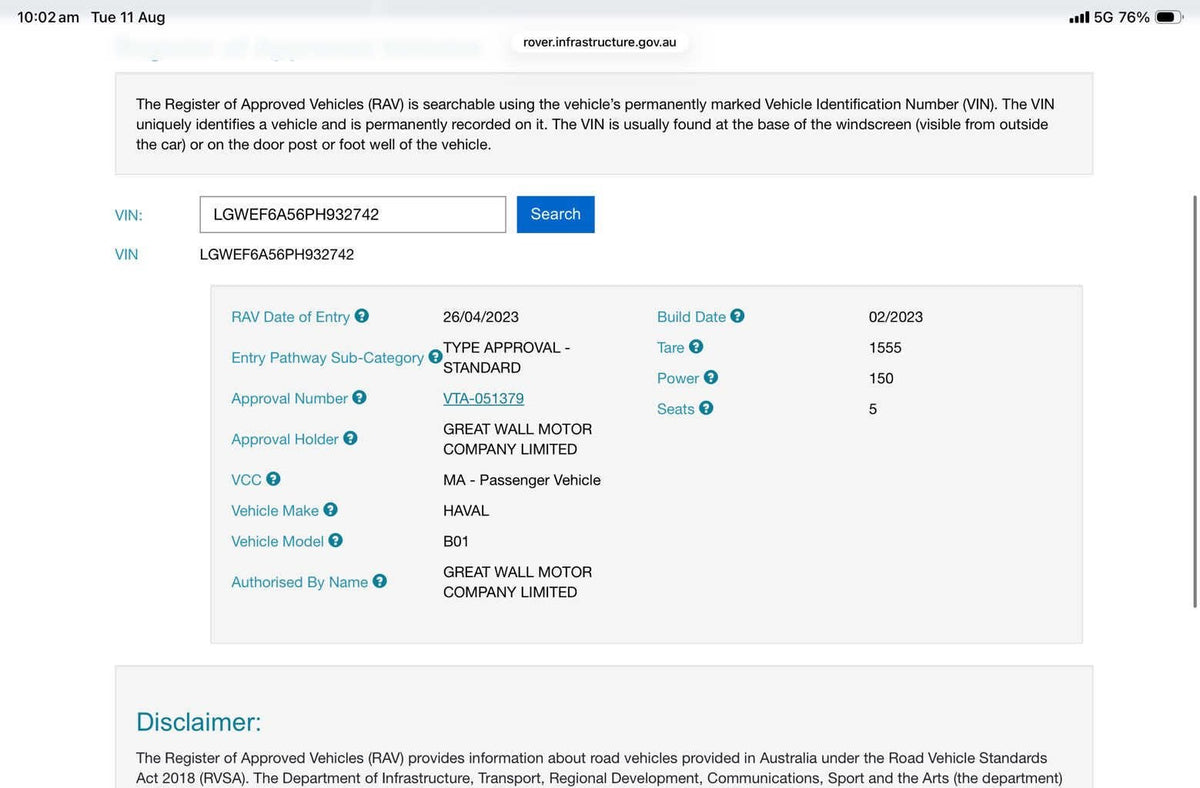Select the Approval Holder company name value
The image size is (1200, 788).
(x=518, y=439)
